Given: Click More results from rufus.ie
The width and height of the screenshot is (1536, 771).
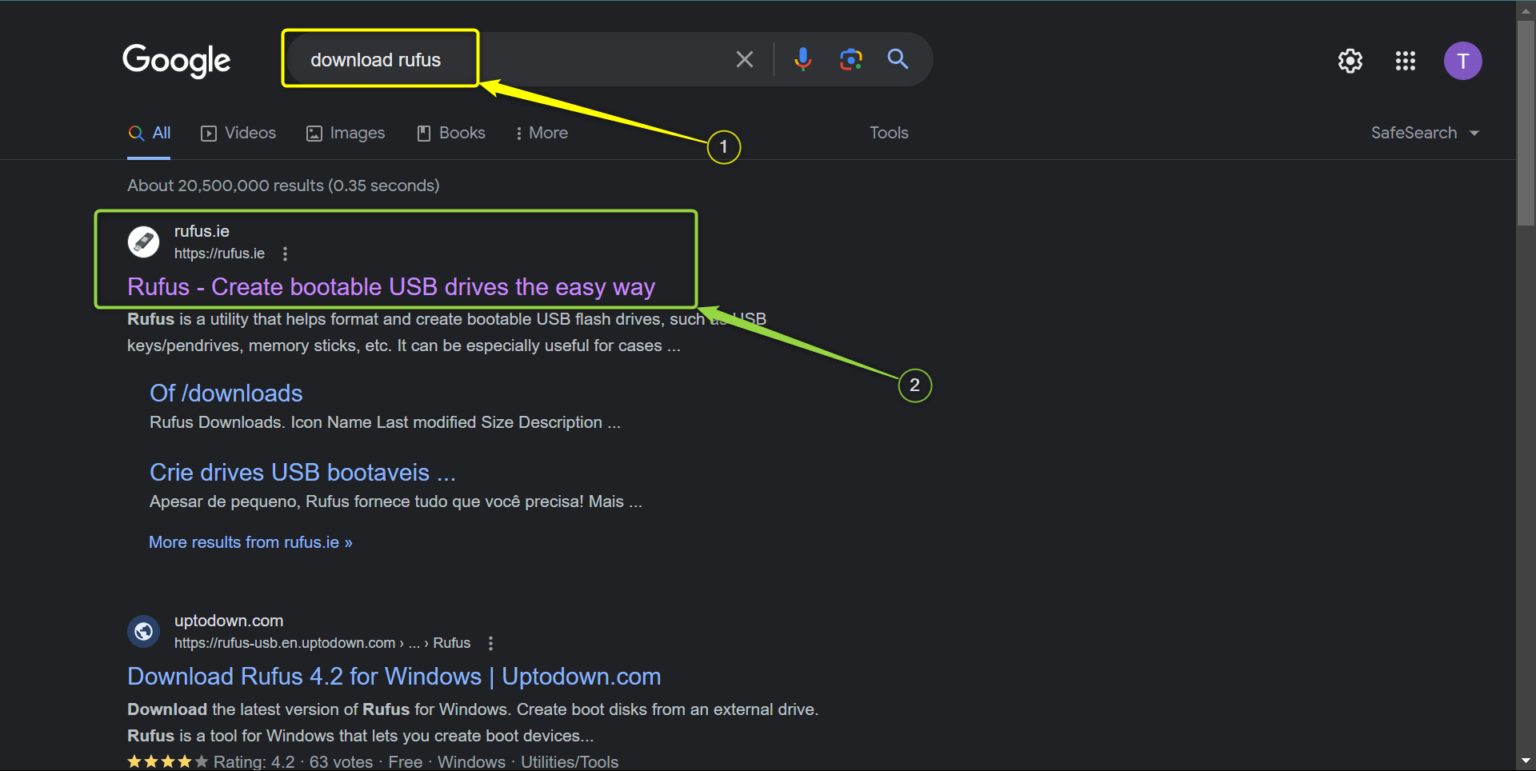Looking at the screenshot, I should [250, 542].
